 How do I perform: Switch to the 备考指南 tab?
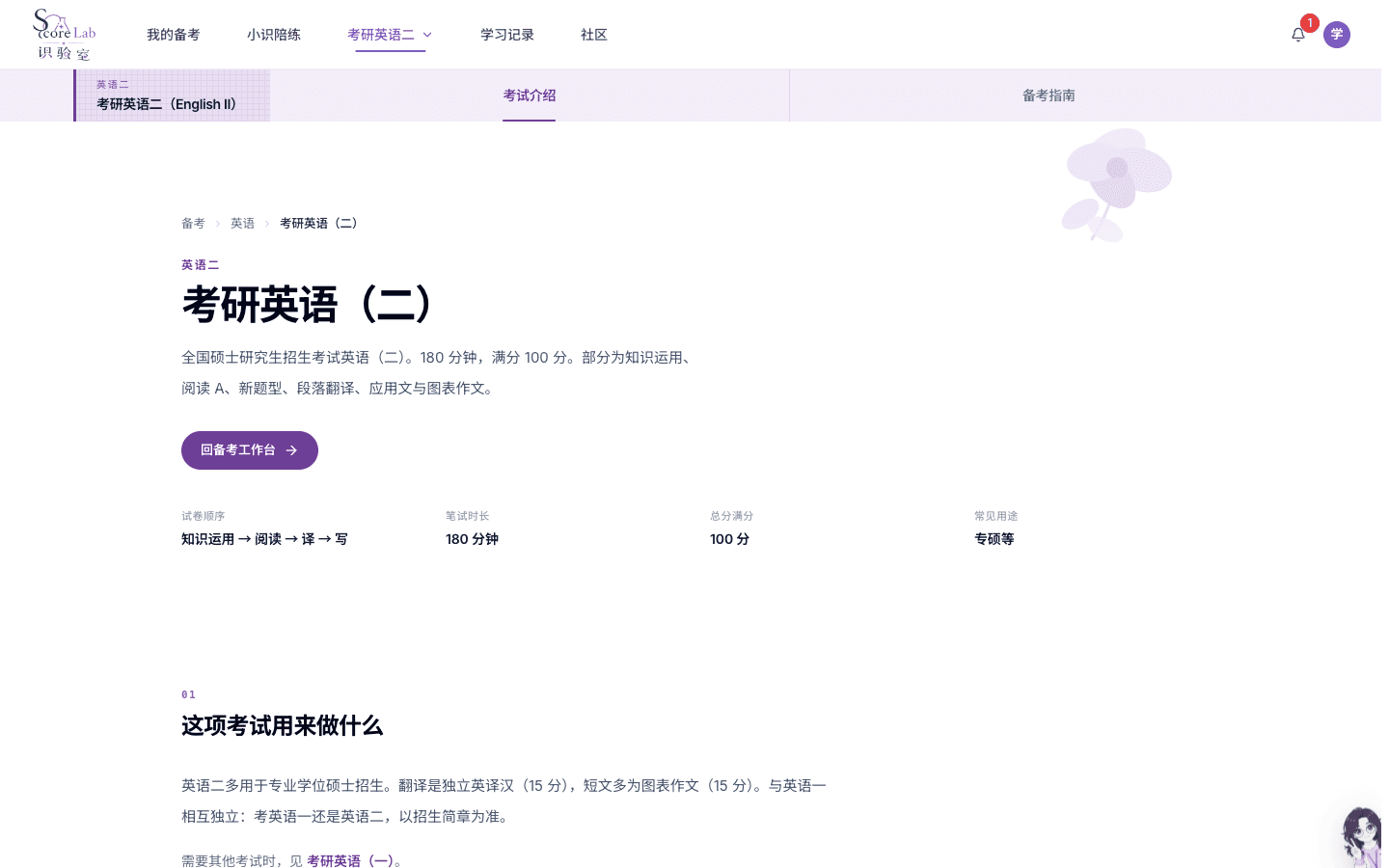click(x=1049, y=95)
